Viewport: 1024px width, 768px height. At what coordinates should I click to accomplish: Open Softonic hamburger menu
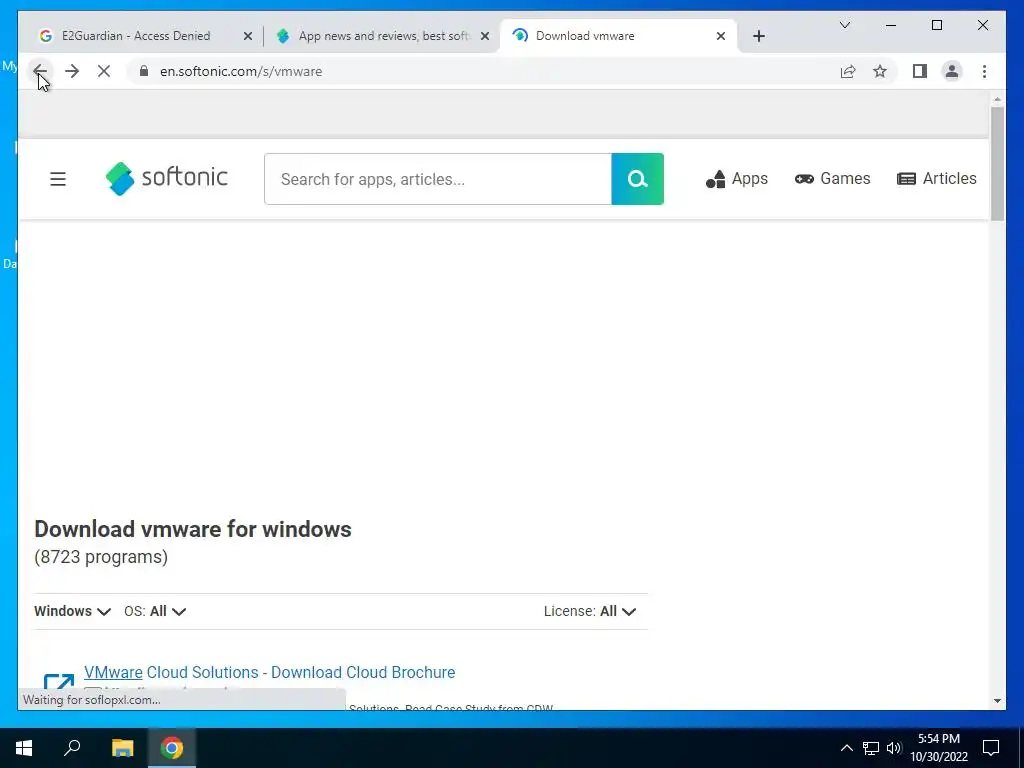(x=58, y=179)
